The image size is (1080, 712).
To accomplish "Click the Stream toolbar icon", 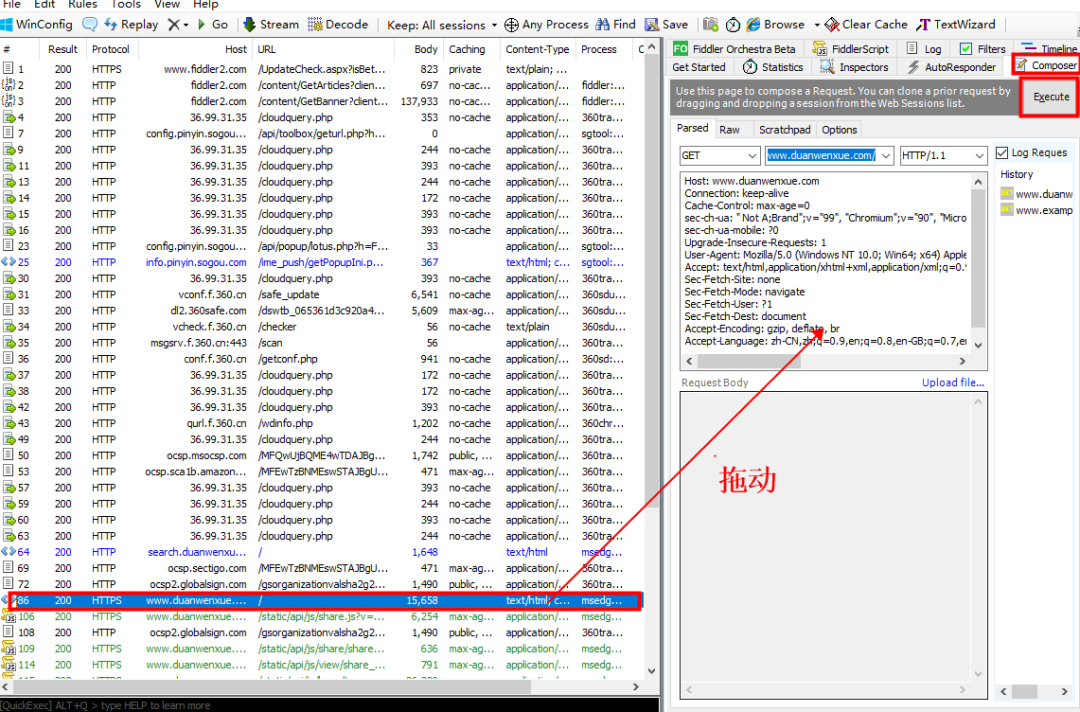I will (x=249, y=24).
